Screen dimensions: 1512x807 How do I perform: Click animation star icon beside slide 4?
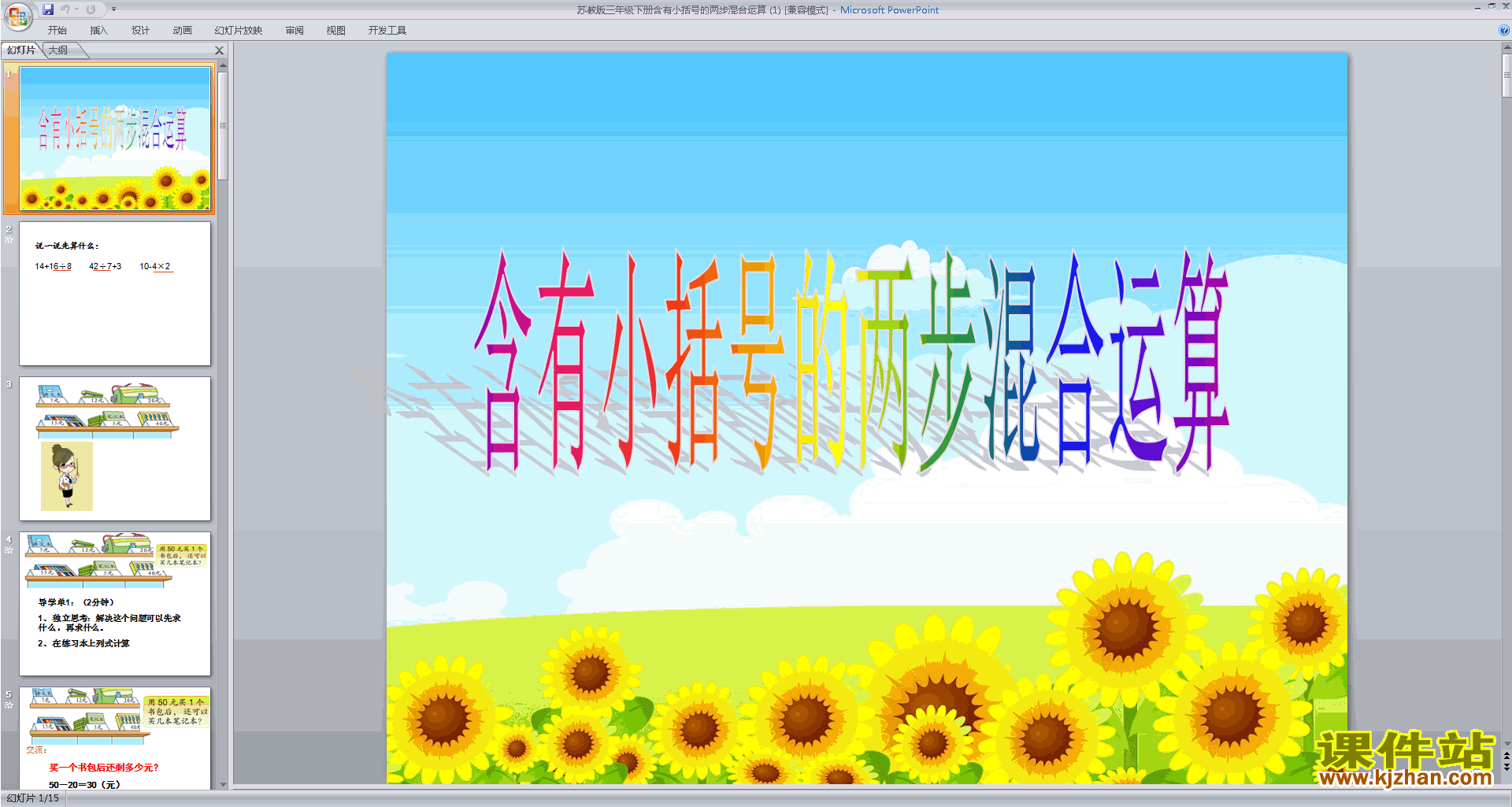9,550
